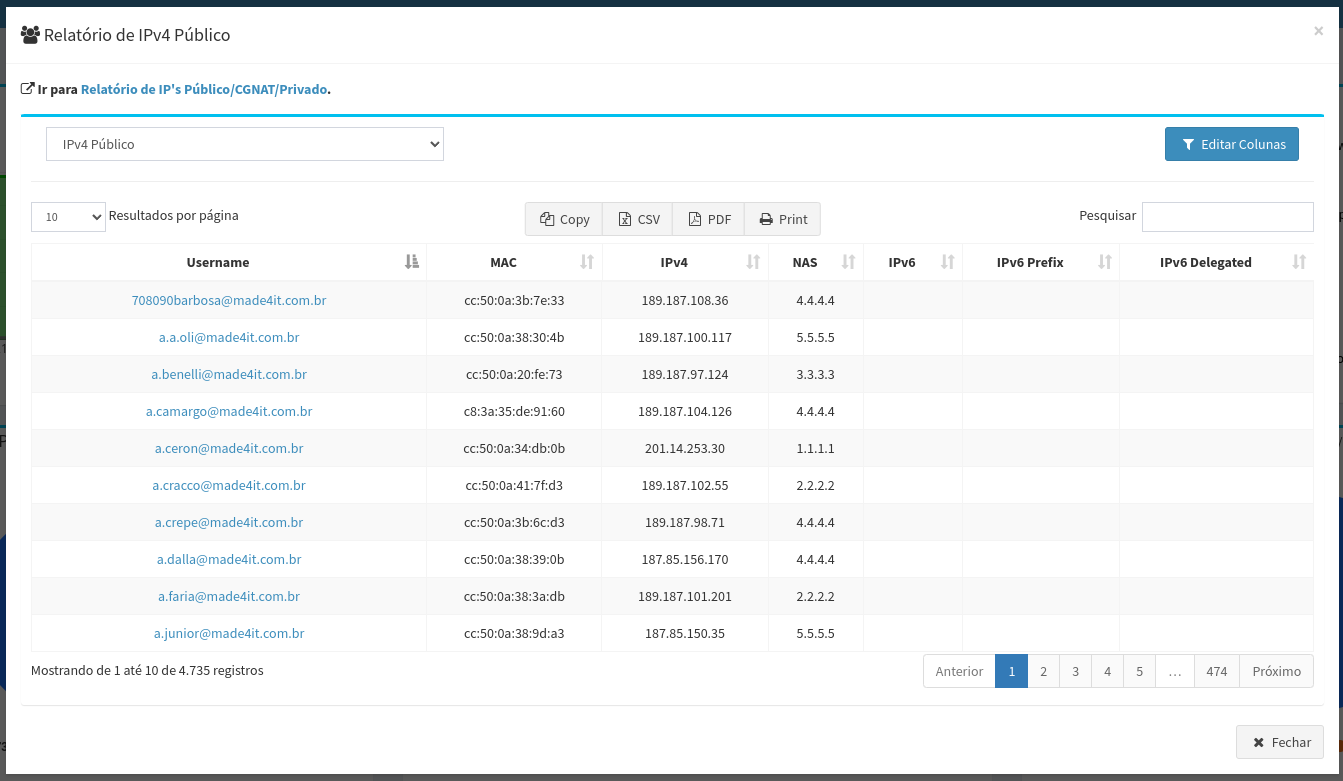Image resolution: width=1343 pixels, height=781 pixels.
Task: Open the IPv4 Público report type dropdown
Action: point(245,144)
